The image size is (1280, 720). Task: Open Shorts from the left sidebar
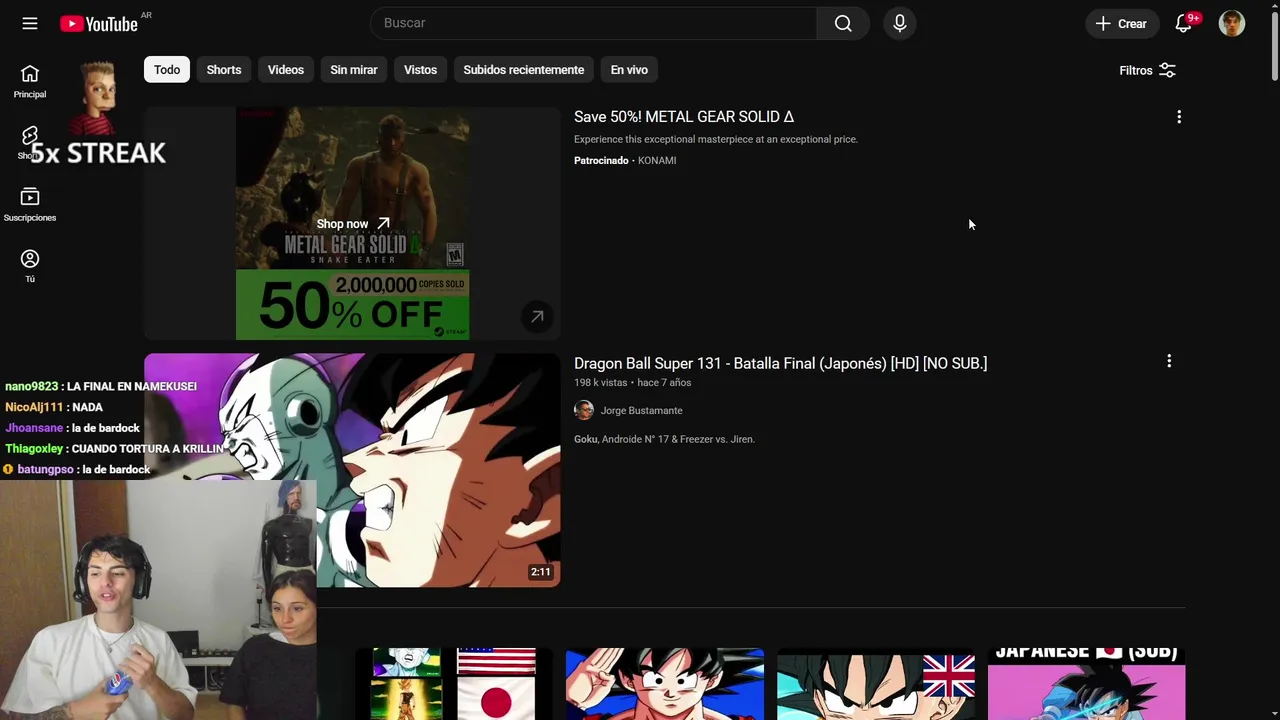(x=29, y=143)
